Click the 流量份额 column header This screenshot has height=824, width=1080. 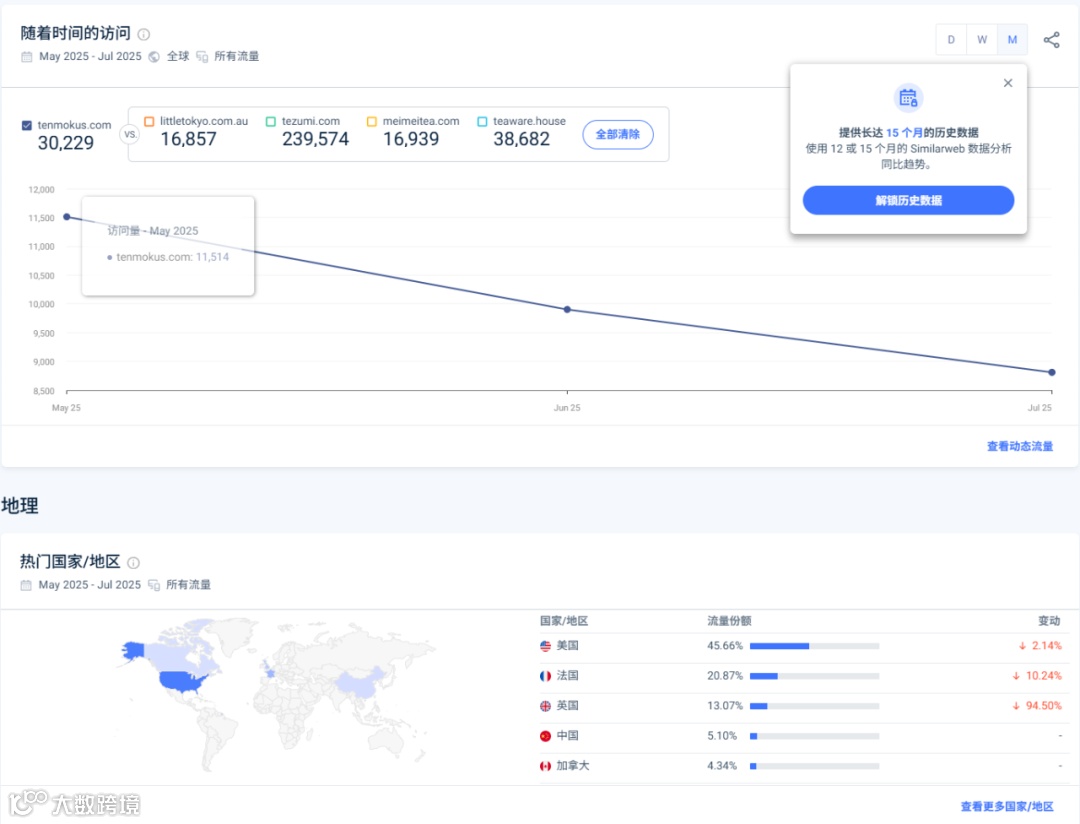click(x=729, y=621)
